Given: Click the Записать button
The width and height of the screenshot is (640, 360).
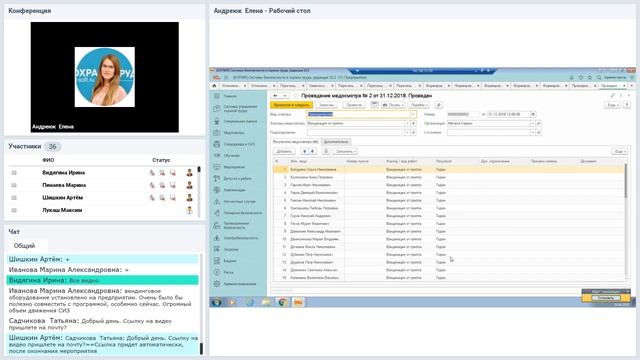Looking at the screenshot, I should click(326, 105).
